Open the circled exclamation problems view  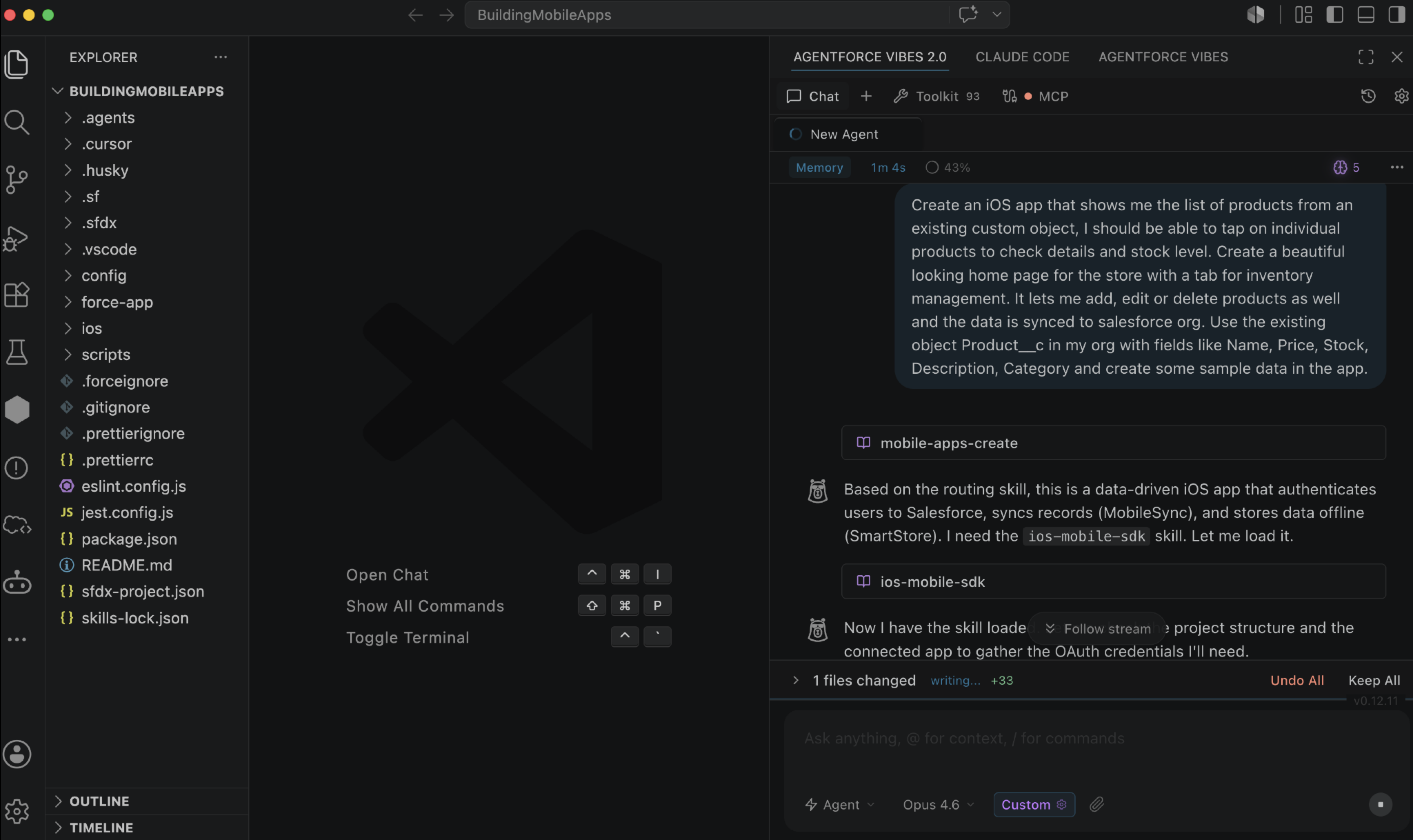tap(17, 468)
